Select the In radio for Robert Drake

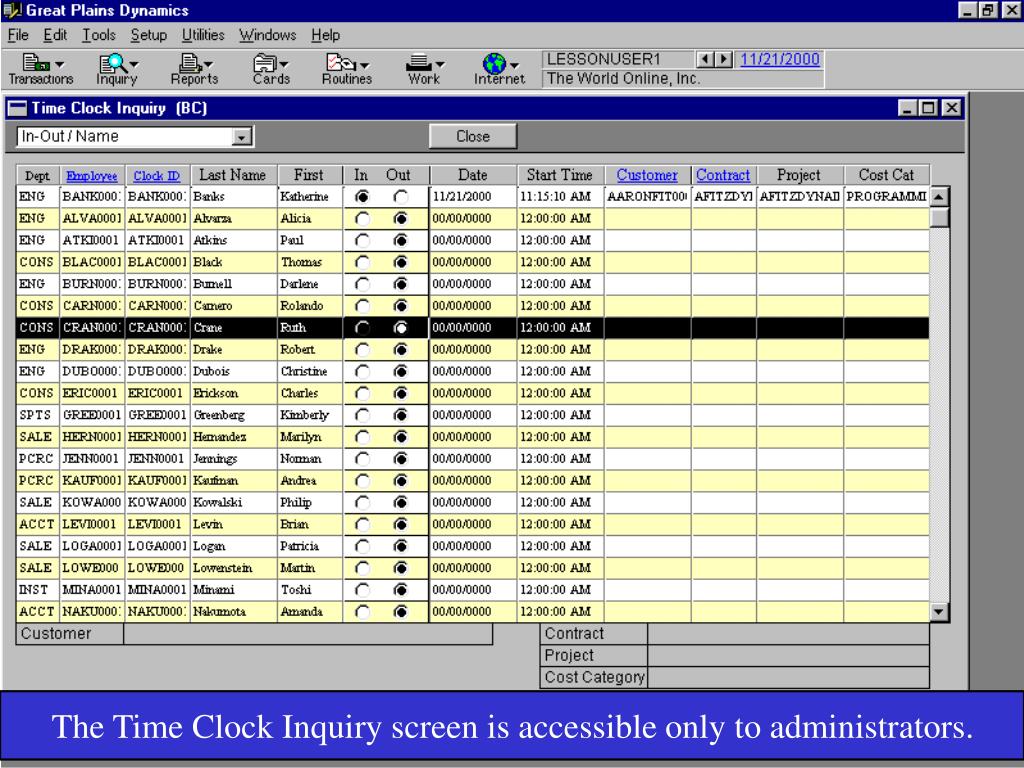tap(362, 349)
